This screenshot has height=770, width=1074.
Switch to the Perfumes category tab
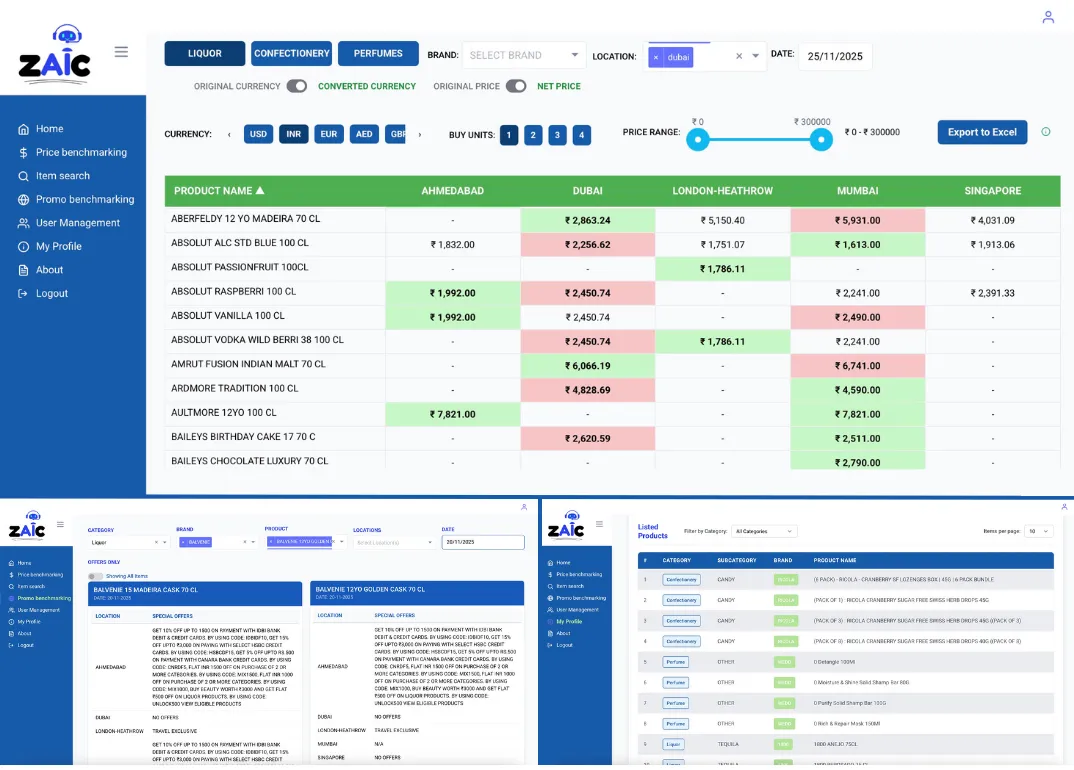pos(378,54)
